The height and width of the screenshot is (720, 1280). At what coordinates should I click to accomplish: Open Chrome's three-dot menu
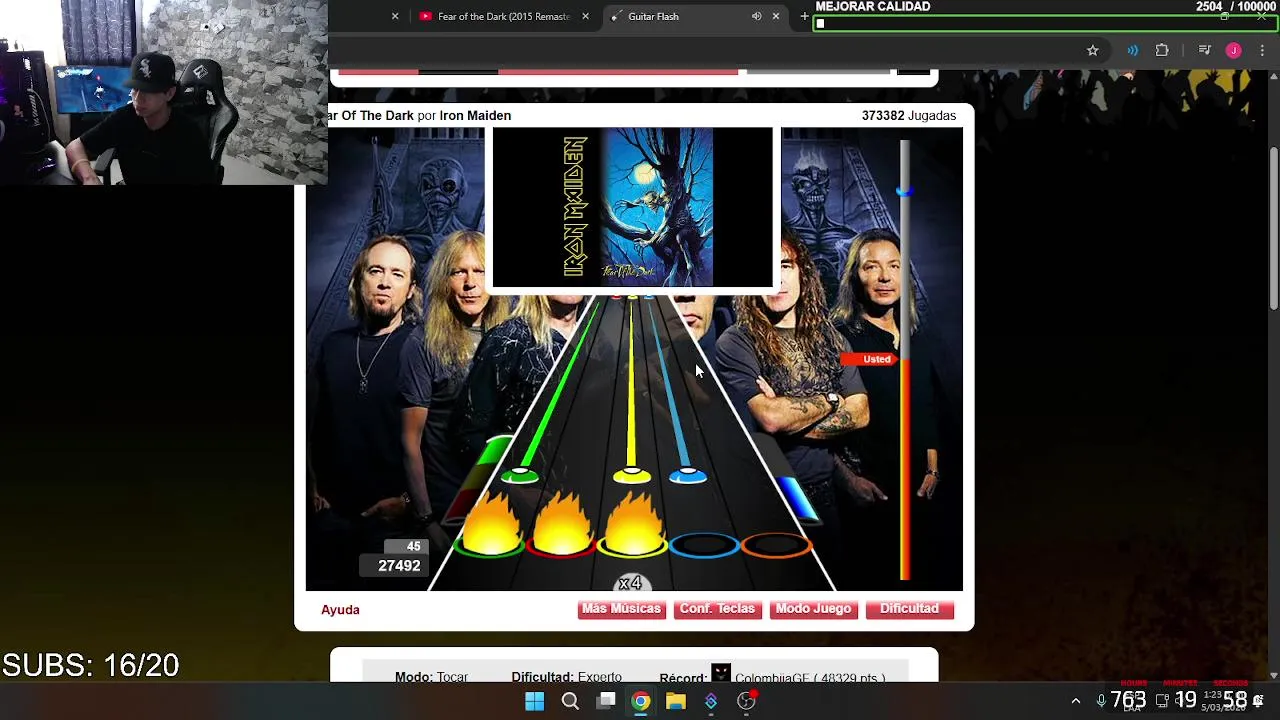point(1262,50)
